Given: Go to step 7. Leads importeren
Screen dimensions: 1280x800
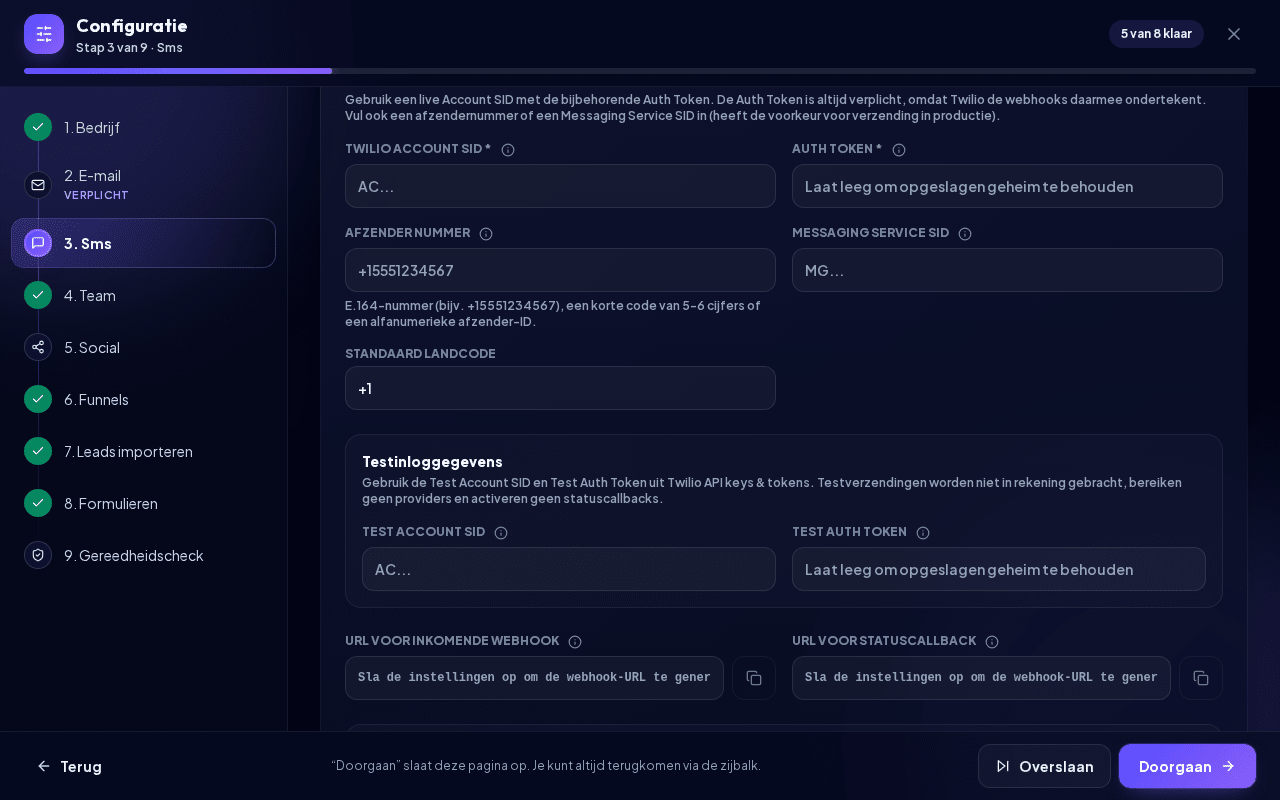Looking at the screenshot, I should tap(143, 451).
